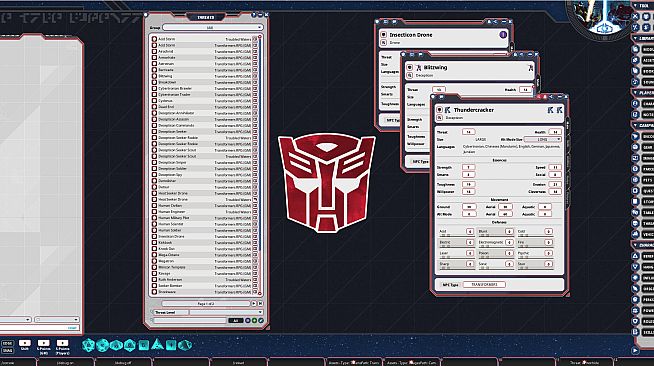Click Thundercracker's Ground movement value
Image resolution: width=654 pixels, height=366 pixels.
click(x=469, y=207)
